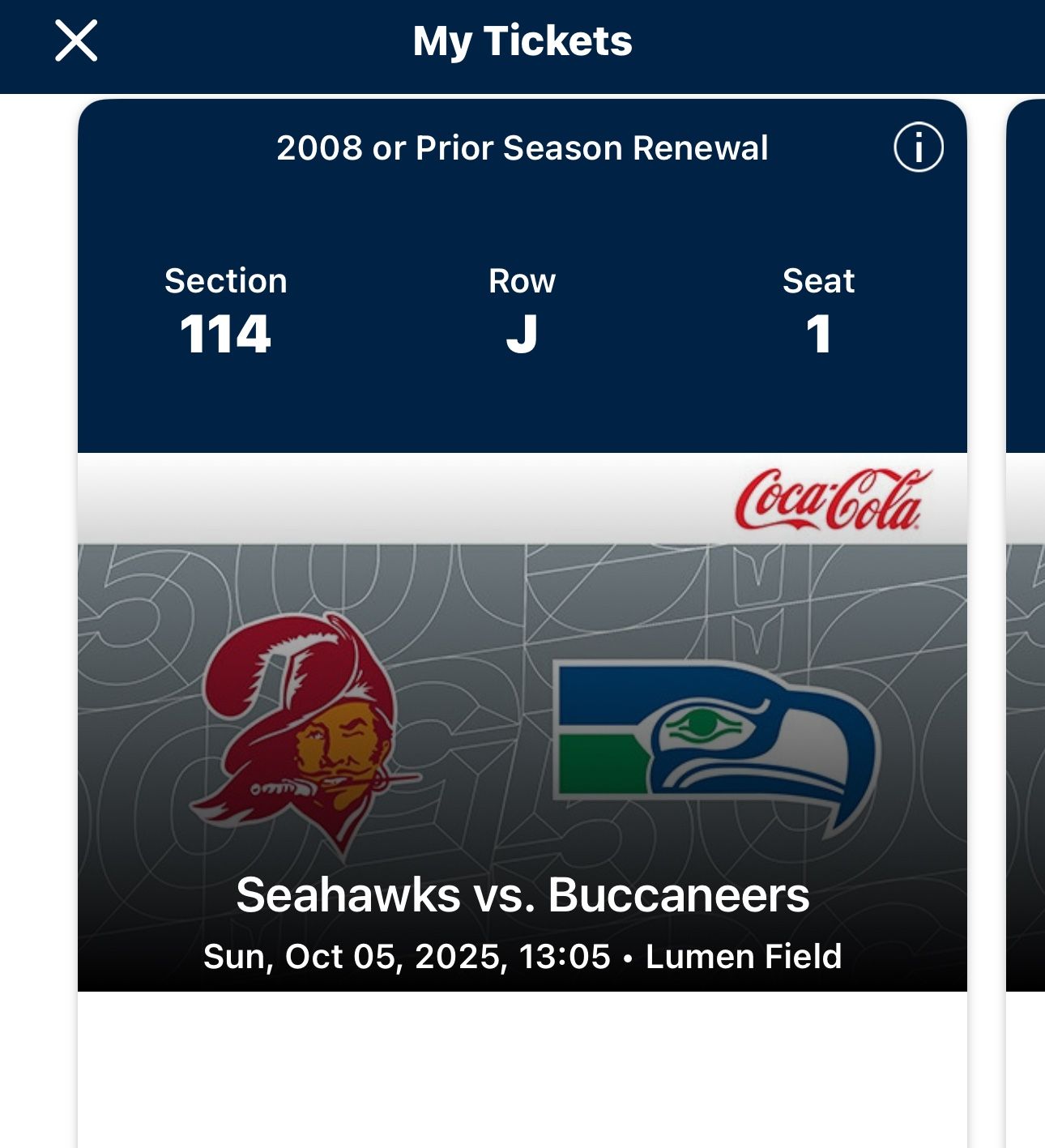Tap the seat number 1

(x=818, y=334)
